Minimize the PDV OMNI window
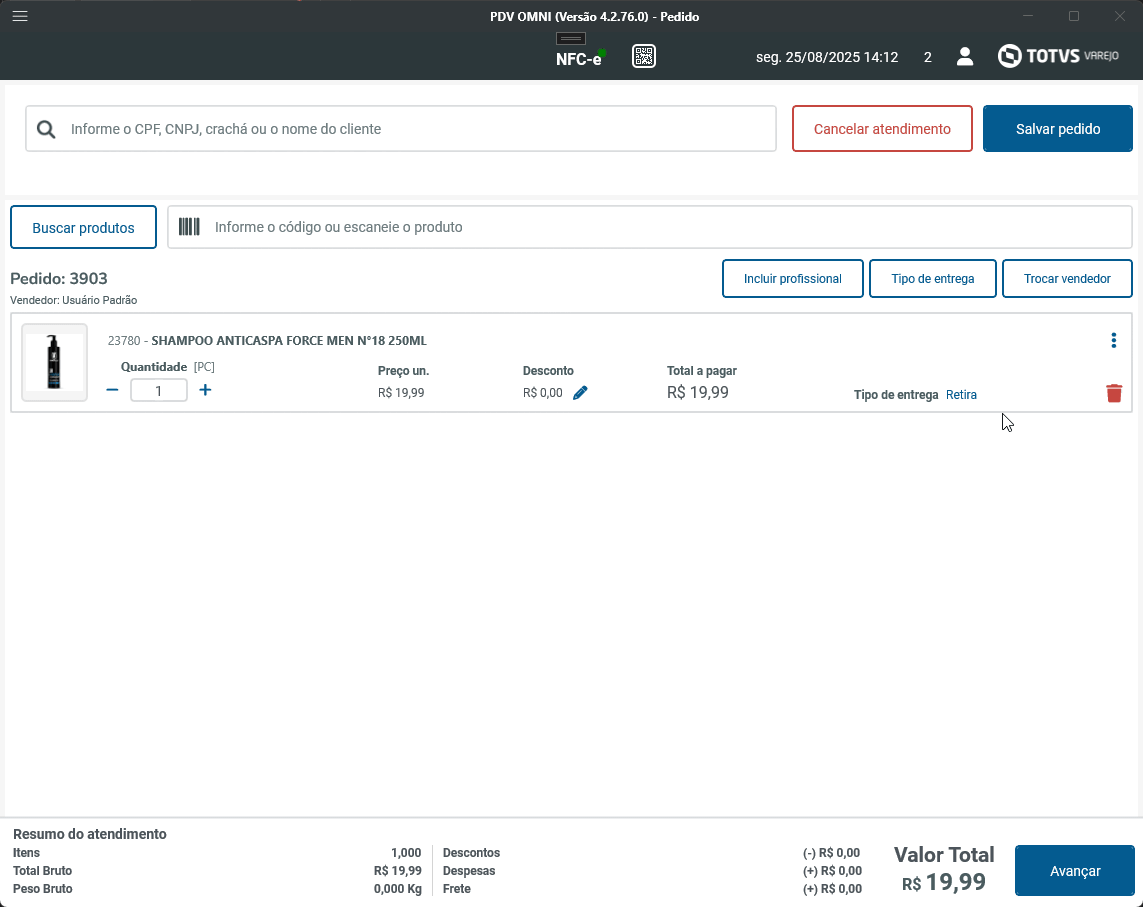This screenshot has width=1143, height=907. point(1028,16)
